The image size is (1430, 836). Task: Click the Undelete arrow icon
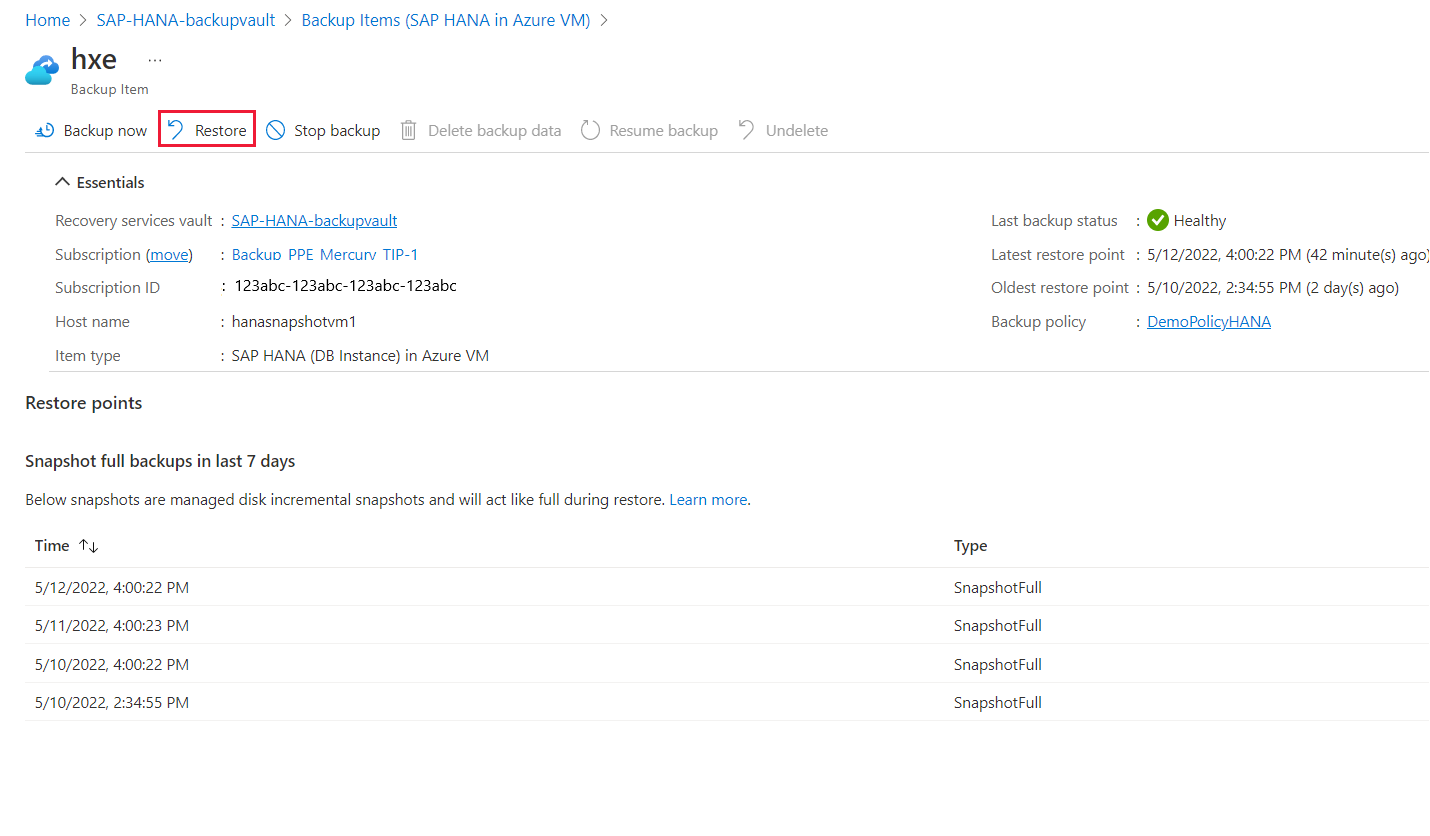tap(746, 129)
